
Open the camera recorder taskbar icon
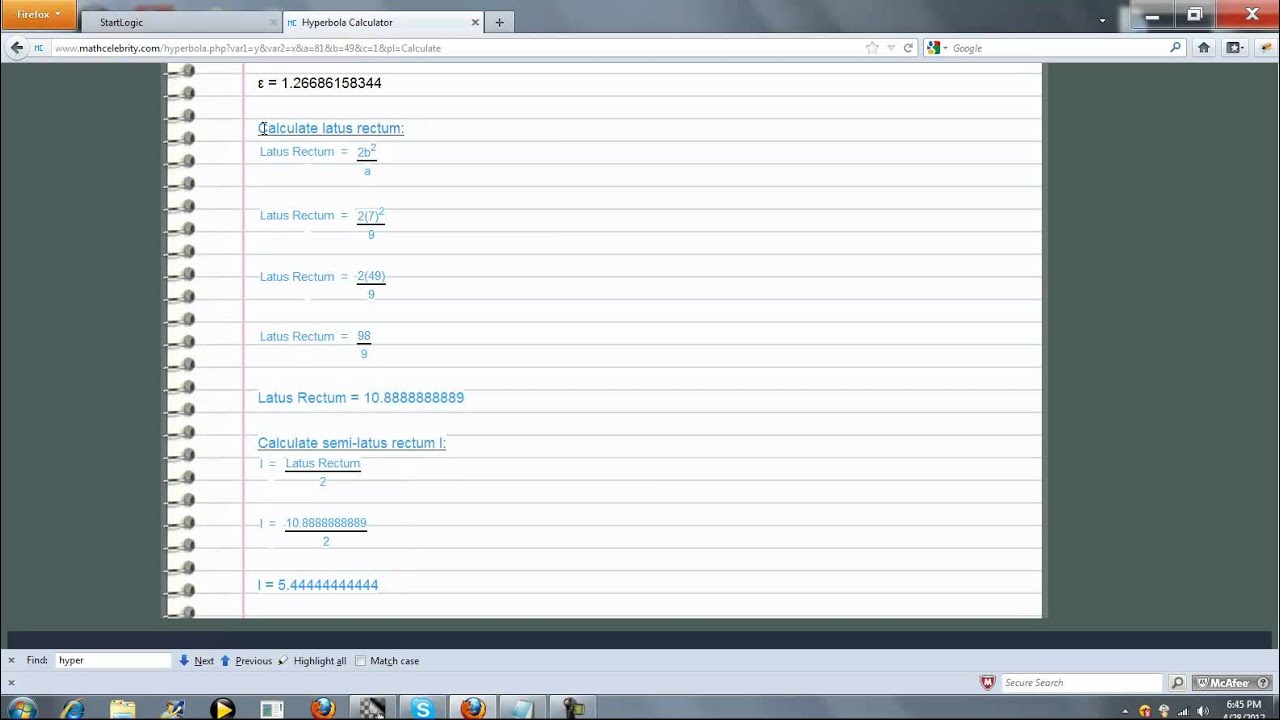click(572, 709)
